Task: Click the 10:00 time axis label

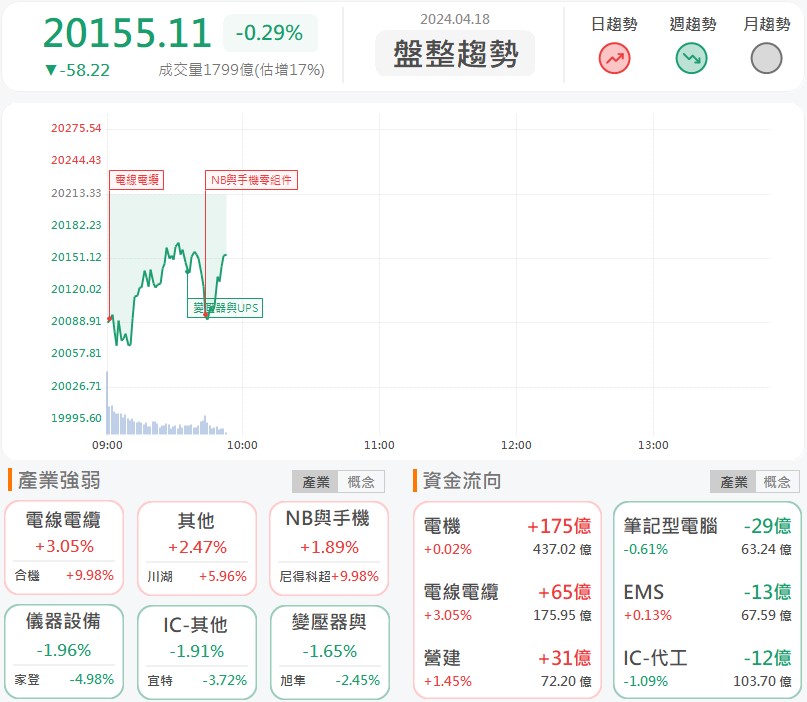Action: [242, 445]
